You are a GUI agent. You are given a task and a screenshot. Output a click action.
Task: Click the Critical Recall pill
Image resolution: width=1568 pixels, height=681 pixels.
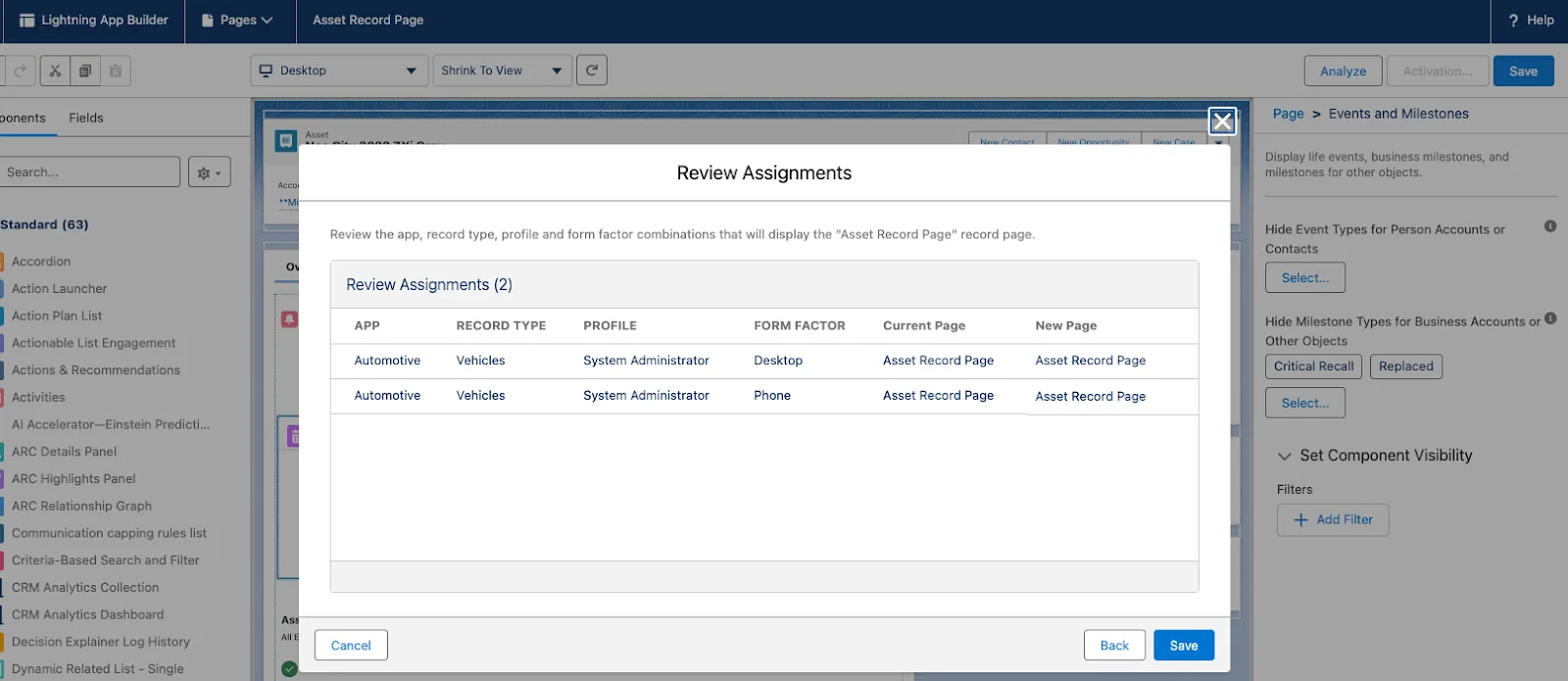tap(1313, 366)
